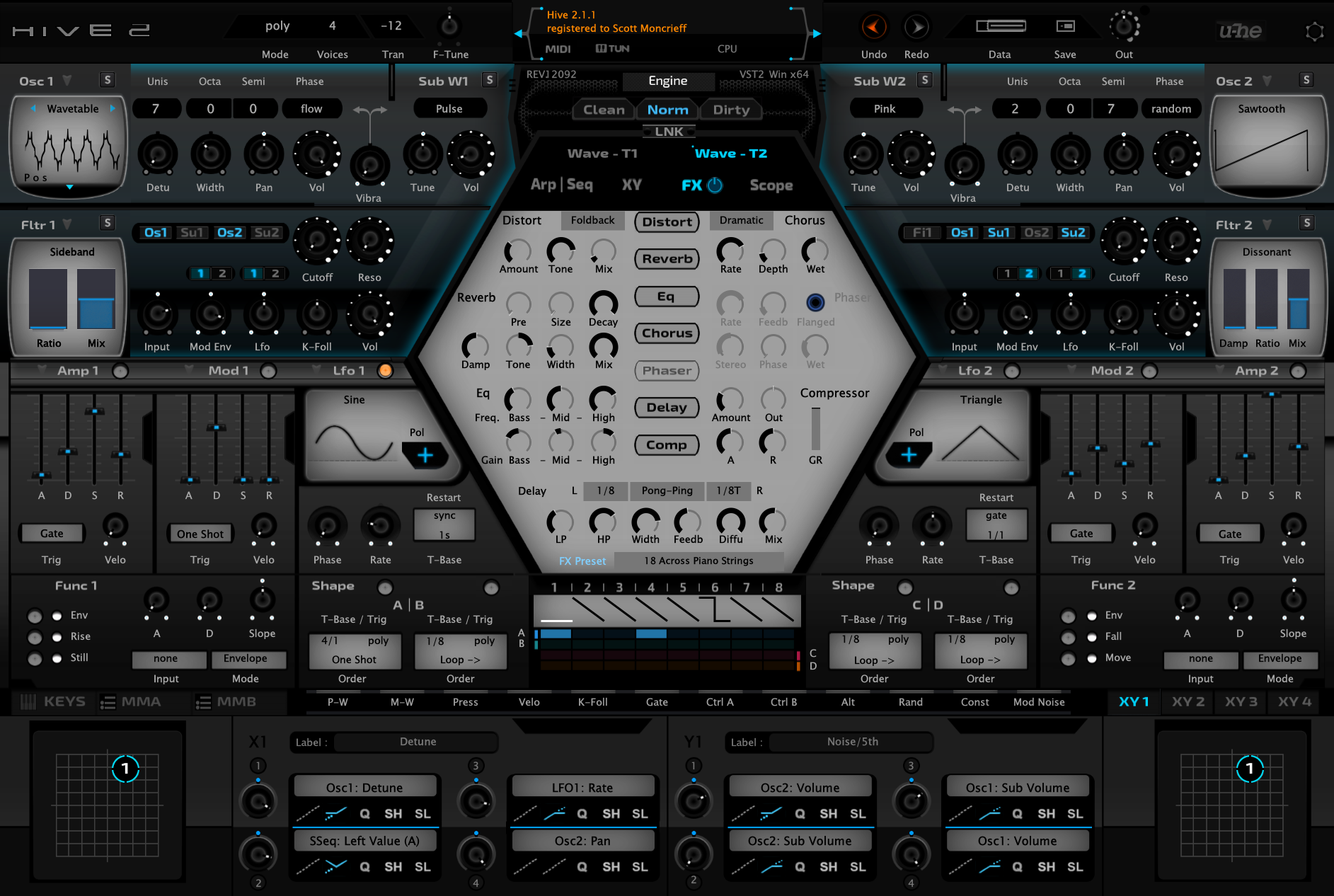Image resolution: width=1334 pixels, height=896 pixels.
Task: Solo Osc 2 with the S button
Action: [1306, 80]
